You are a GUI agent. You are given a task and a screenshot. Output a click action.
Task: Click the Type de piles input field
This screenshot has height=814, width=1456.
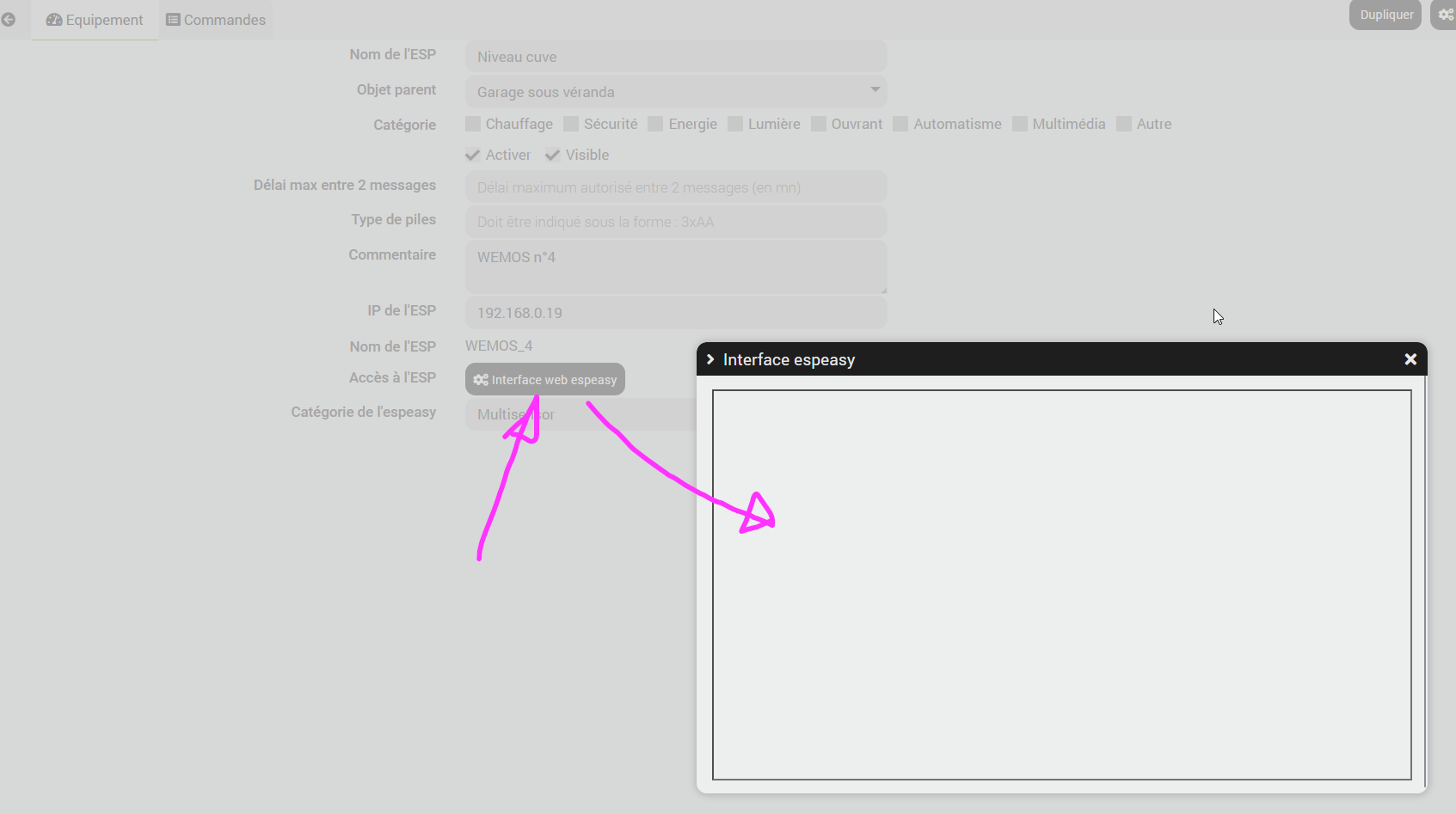click(x=676, y=221)
